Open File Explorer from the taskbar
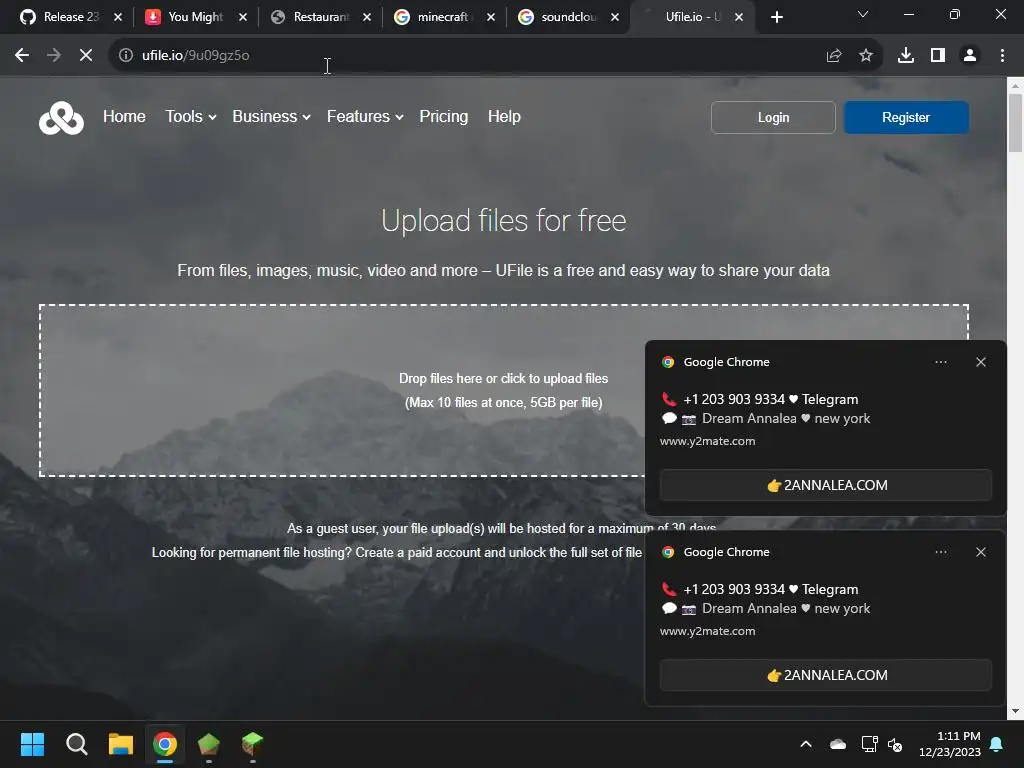This screenshot has height=768, width=1024. pyautogui.click(x=121, y=744)
